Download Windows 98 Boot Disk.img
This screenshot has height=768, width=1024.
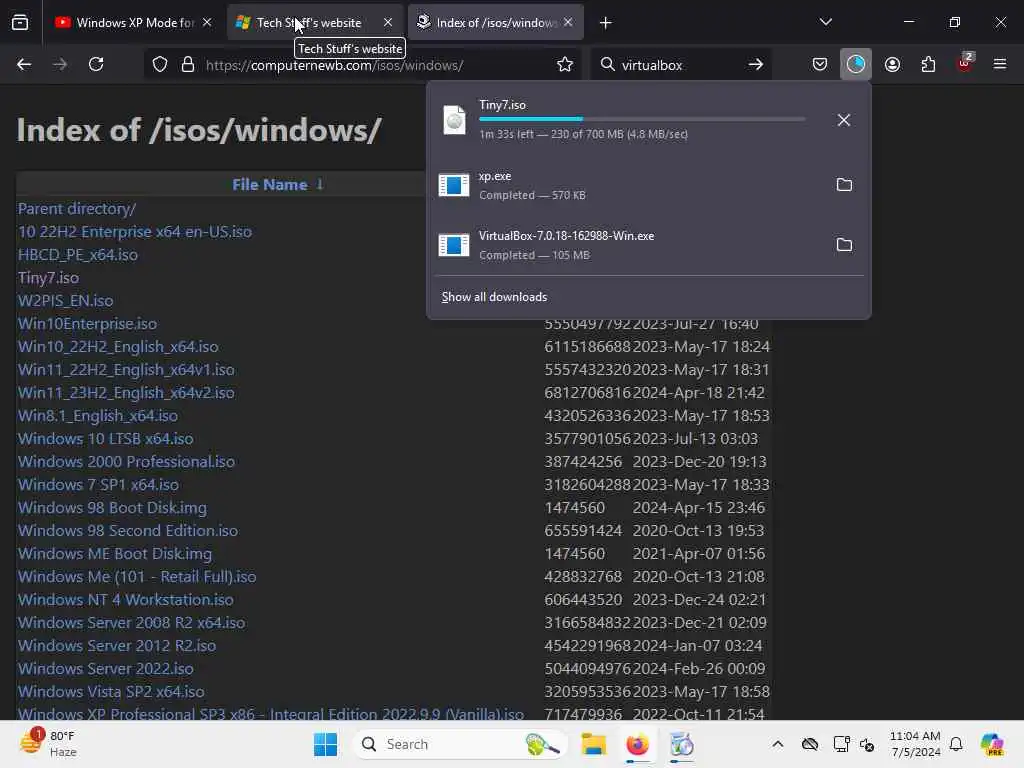pos(112,507)
